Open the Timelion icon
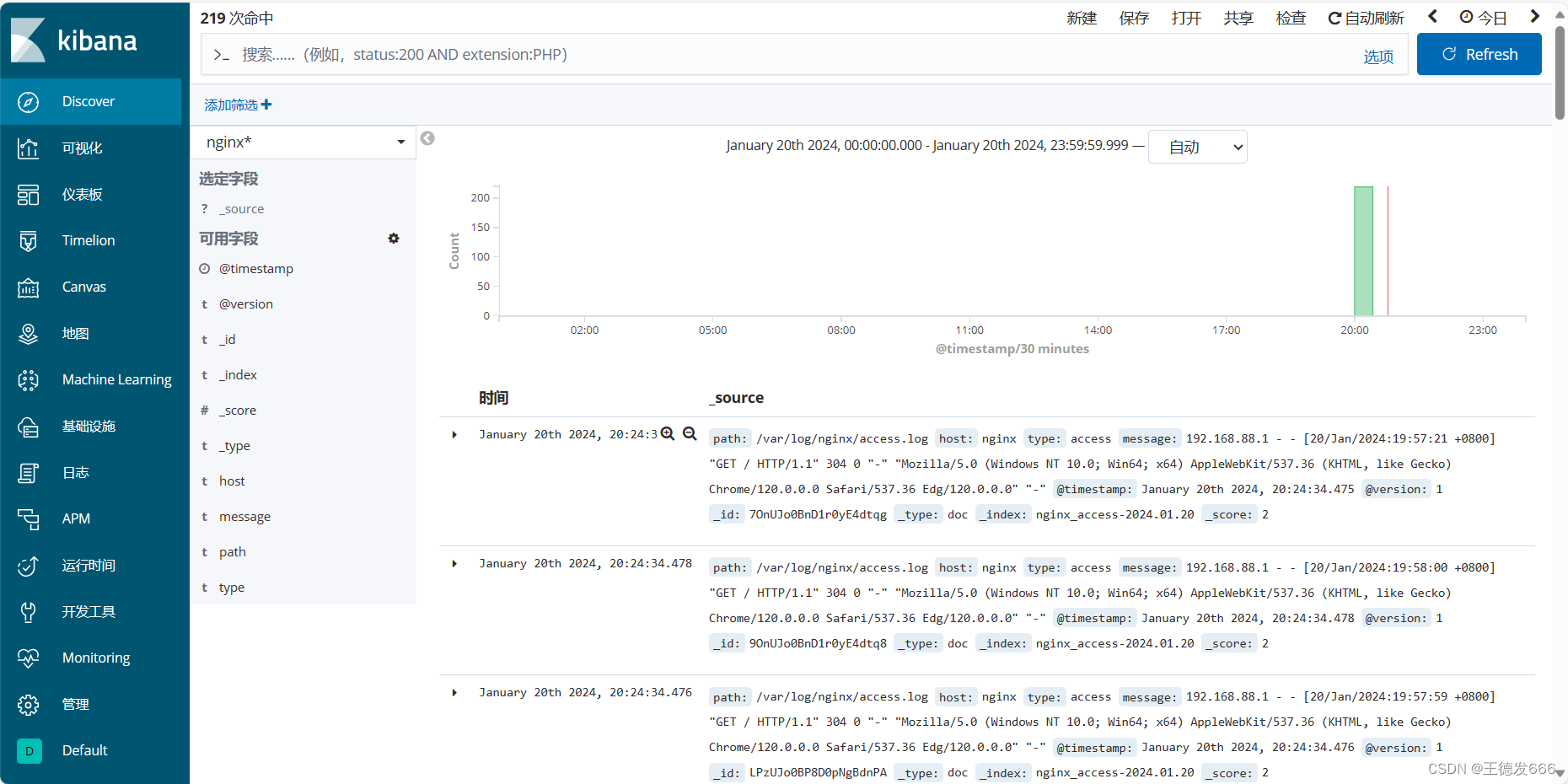The image size is (1568, 784). click(x=28, y=241)
